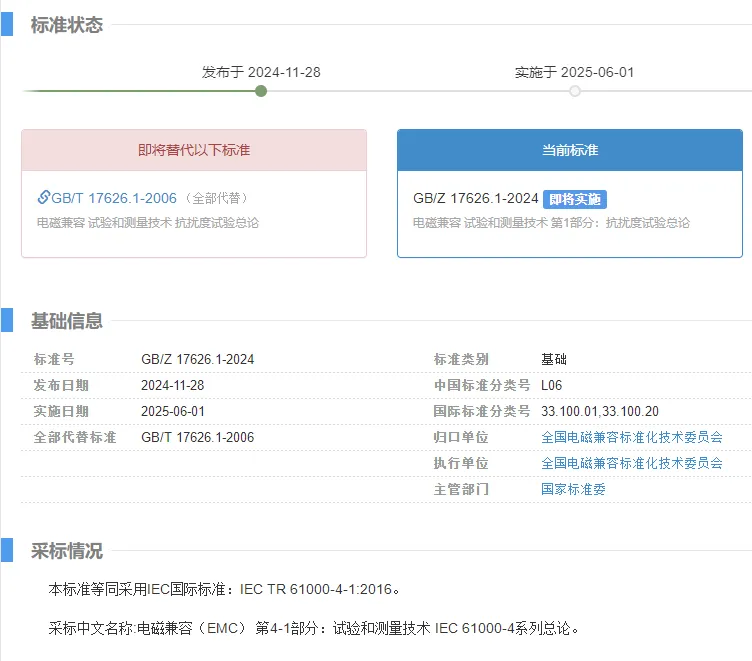
Task: Click the 基础信息 section heading
Action: (x=67, y=321)
